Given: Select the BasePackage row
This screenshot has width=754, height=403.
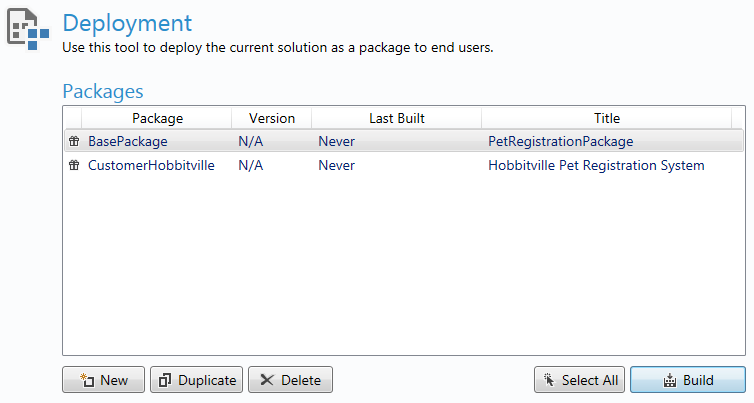Looking at the screenshot, I should tap(404, 141).
